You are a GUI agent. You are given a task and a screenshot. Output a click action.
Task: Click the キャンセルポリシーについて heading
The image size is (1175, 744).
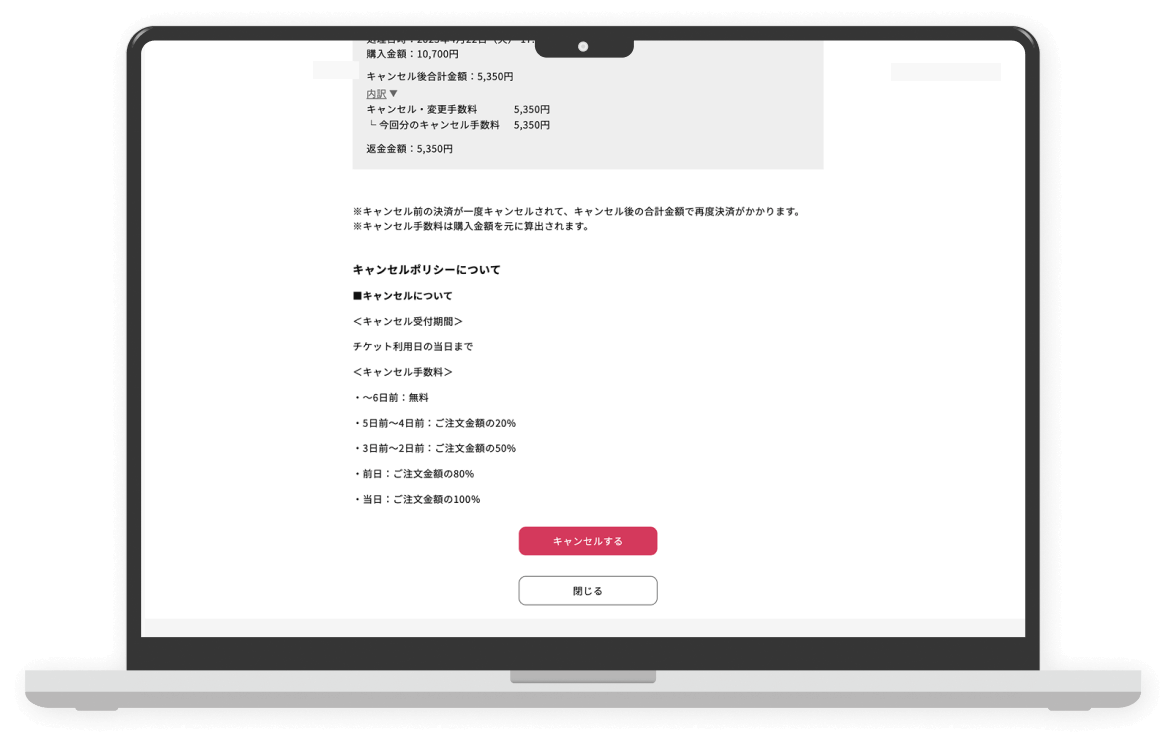[x=426, y=270]
